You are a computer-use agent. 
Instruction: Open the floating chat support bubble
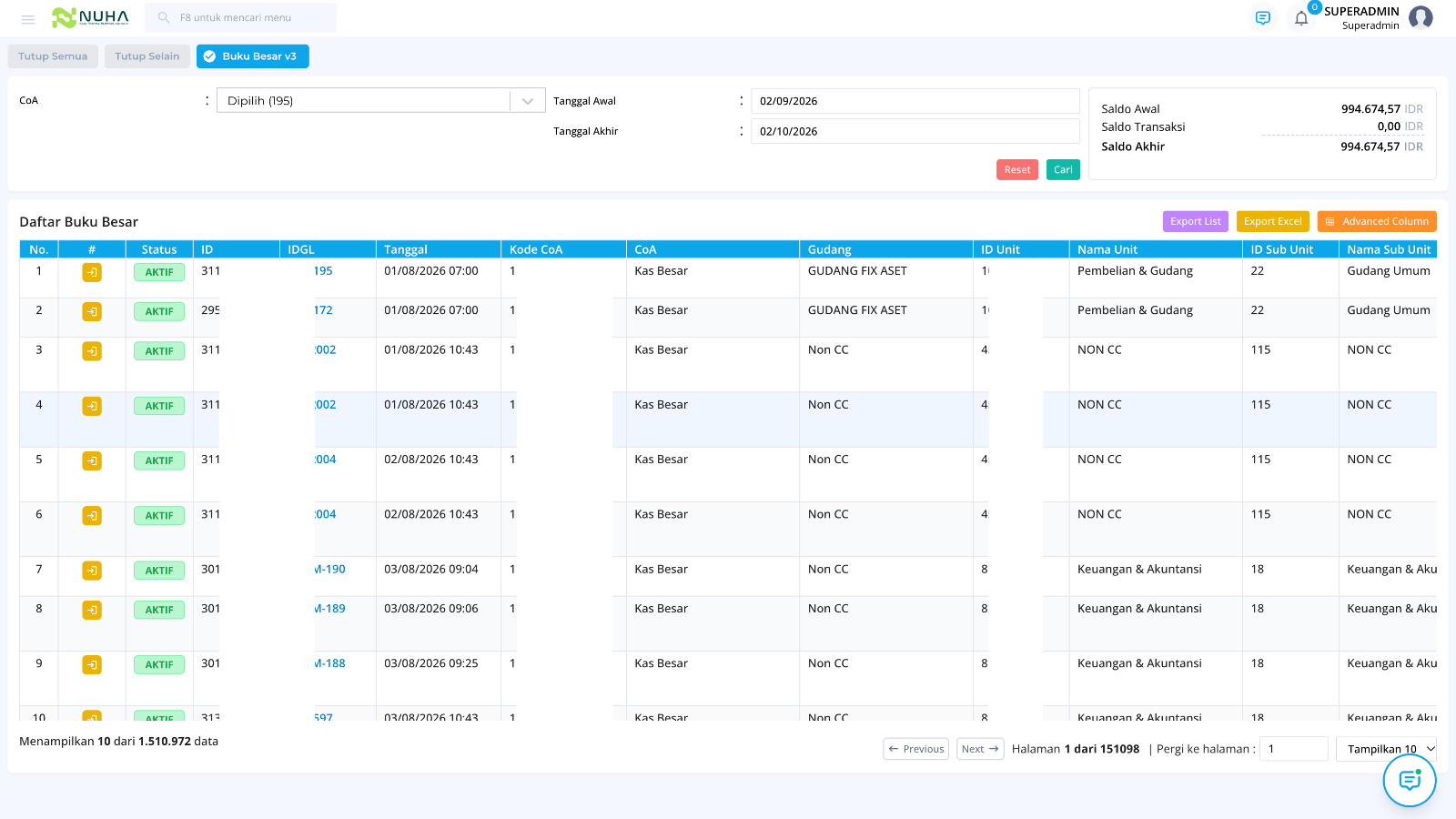coord(1410,780)
